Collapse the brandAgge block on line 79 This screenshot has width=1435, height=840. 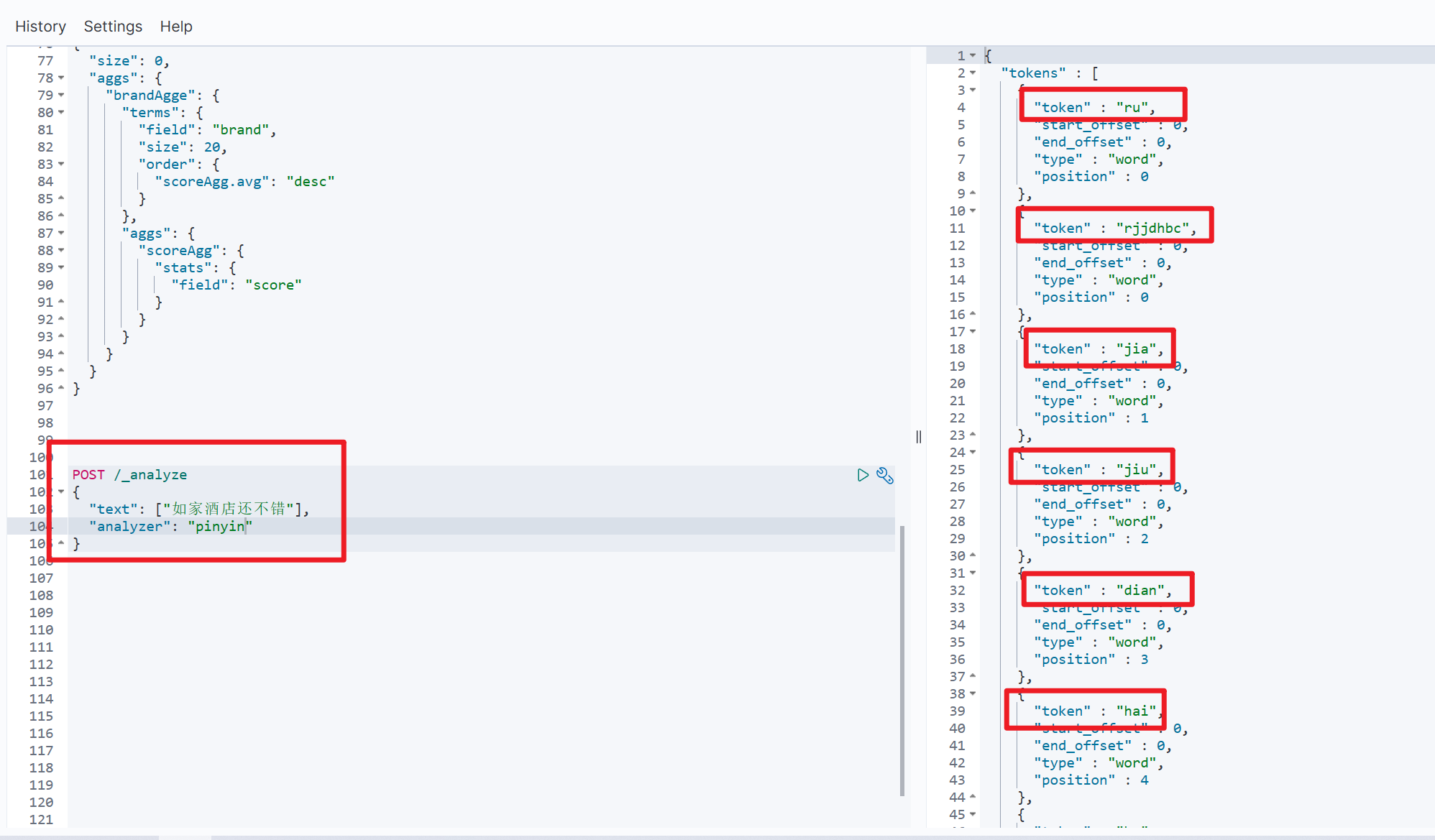click(61, 95)
